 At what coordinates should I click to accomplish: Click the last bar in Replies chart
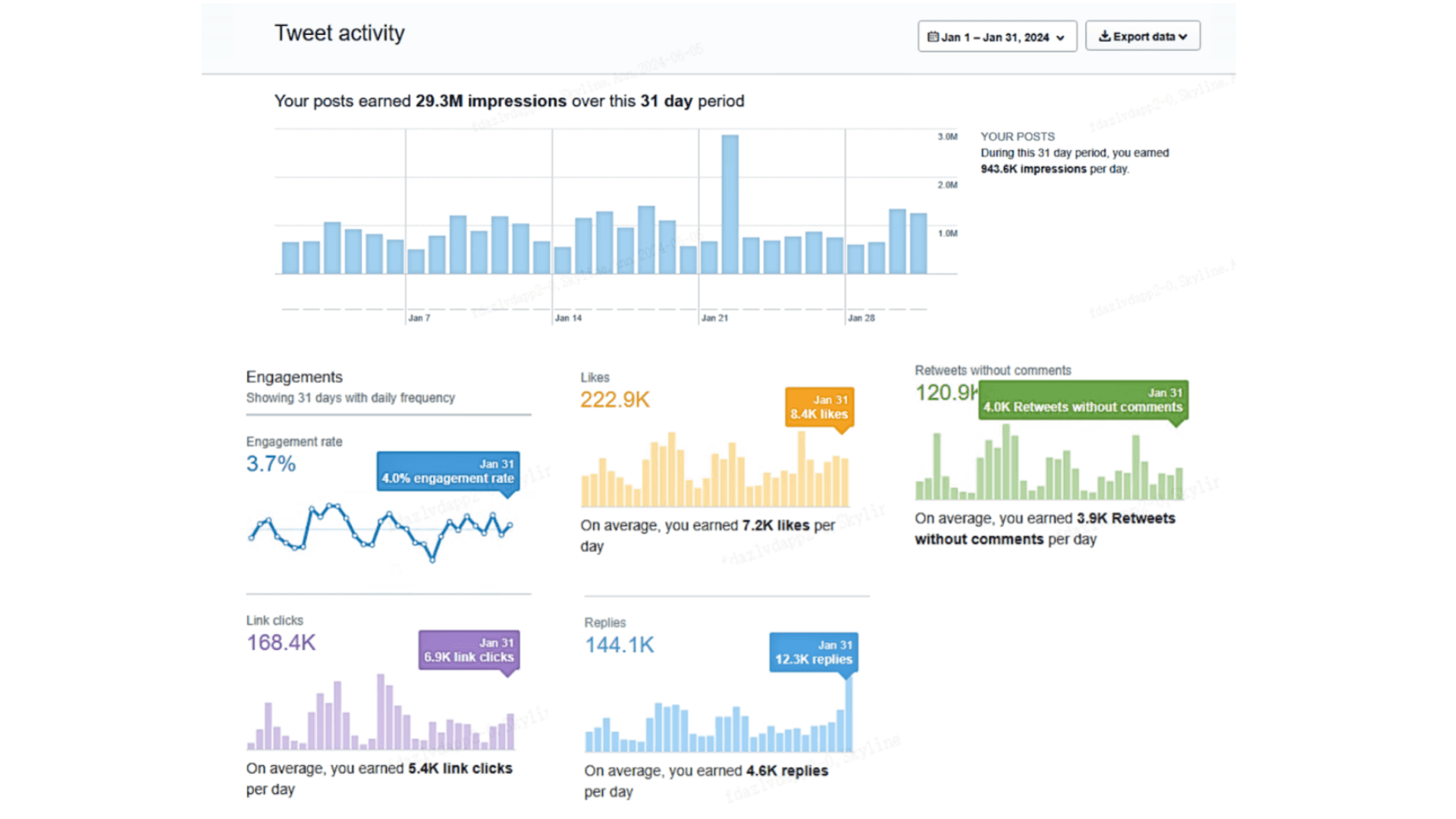(x=849, y=713)
